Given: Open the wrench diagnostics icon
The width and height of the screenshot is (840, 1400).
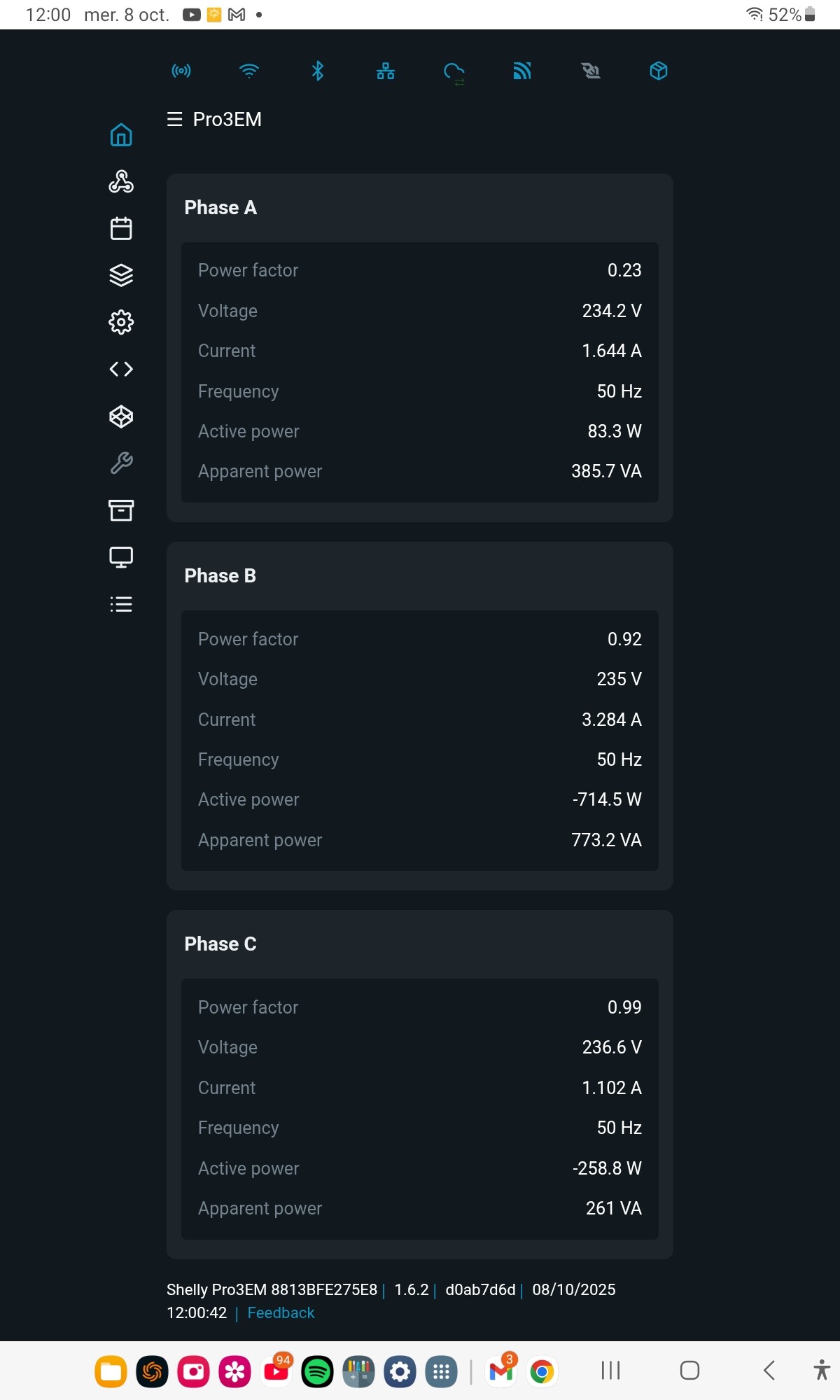Looking at the screenshot, I should tap(121, 463).
